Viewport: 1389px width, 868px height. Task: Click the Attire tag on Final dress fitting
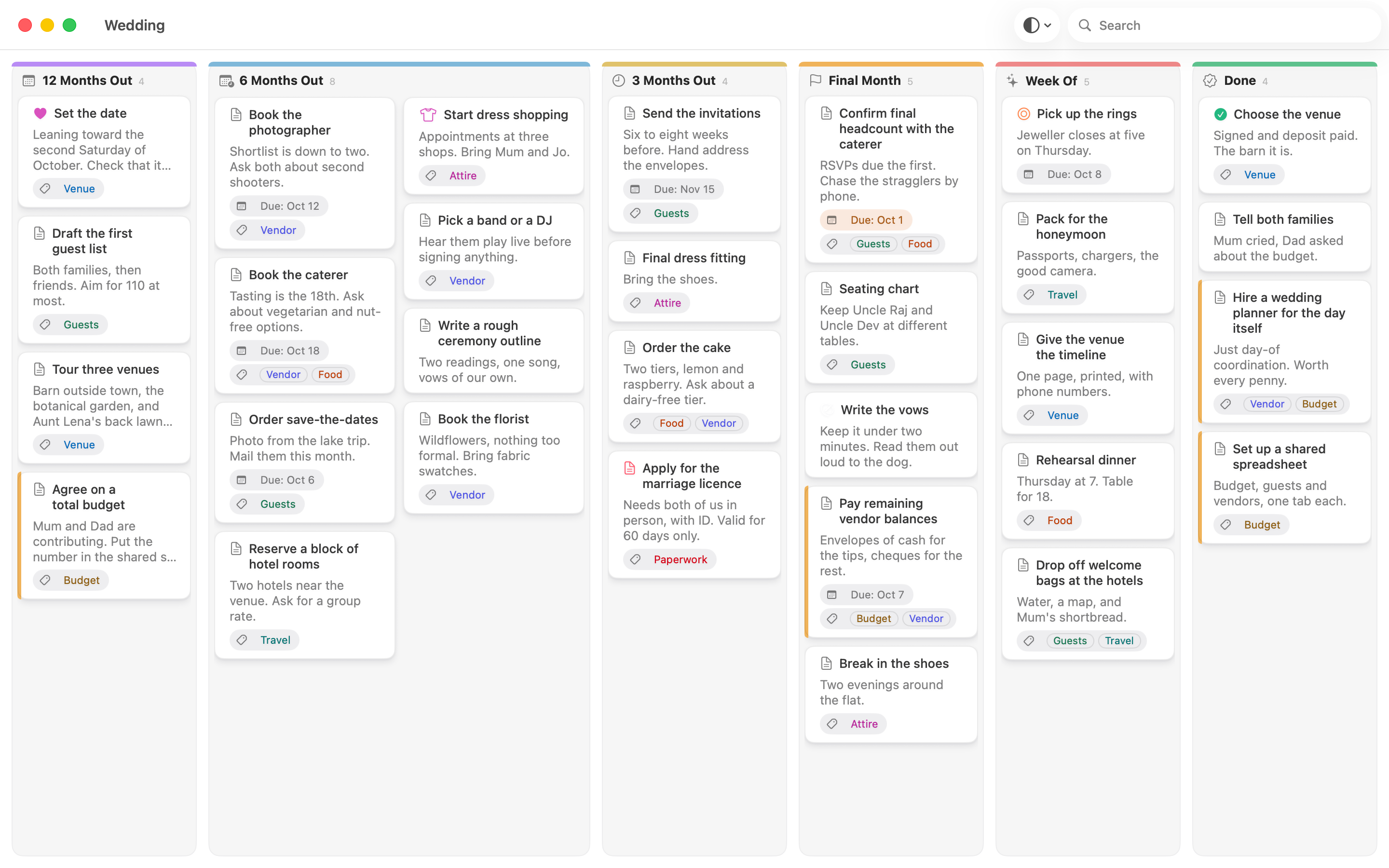coord(667,302)
